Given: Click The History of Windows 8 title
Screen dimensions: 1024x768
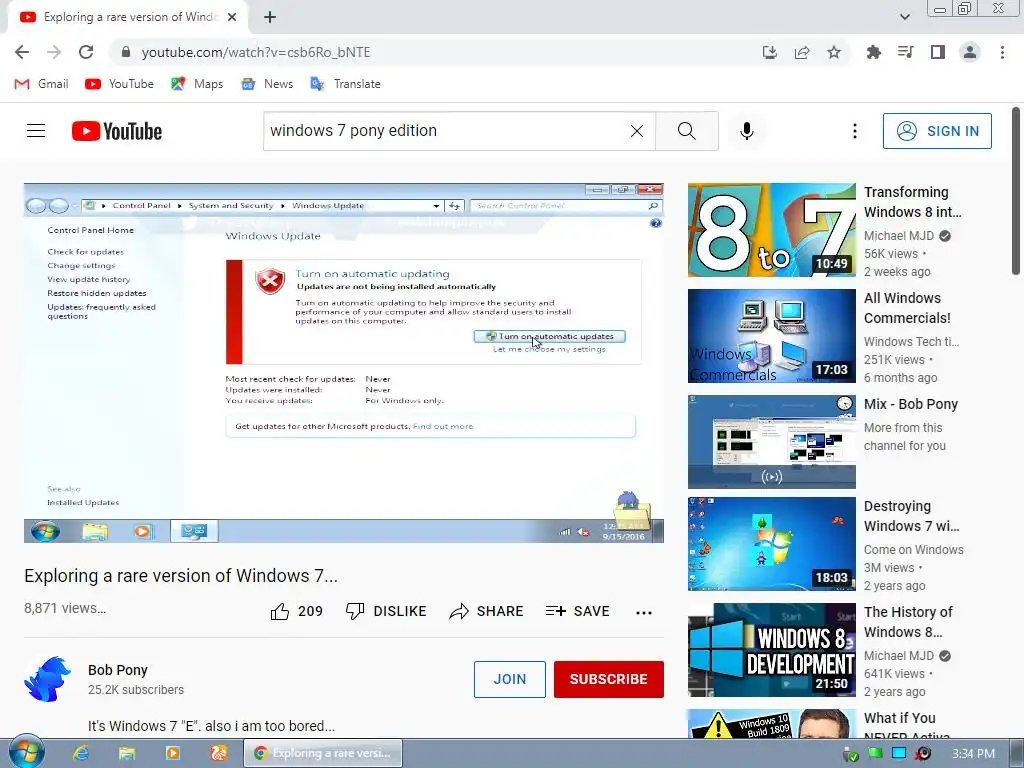Looking at the screenshot, I should point(908,622).
